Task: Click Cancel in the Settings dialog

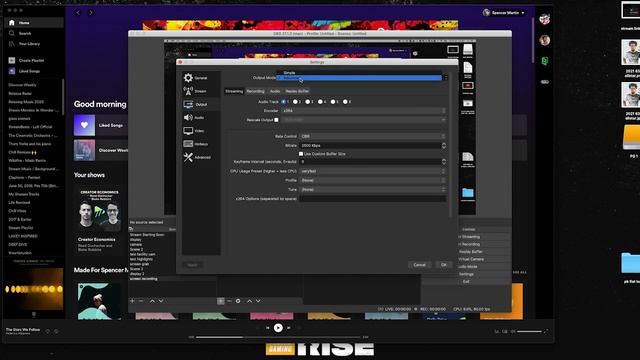Action: 420,265
